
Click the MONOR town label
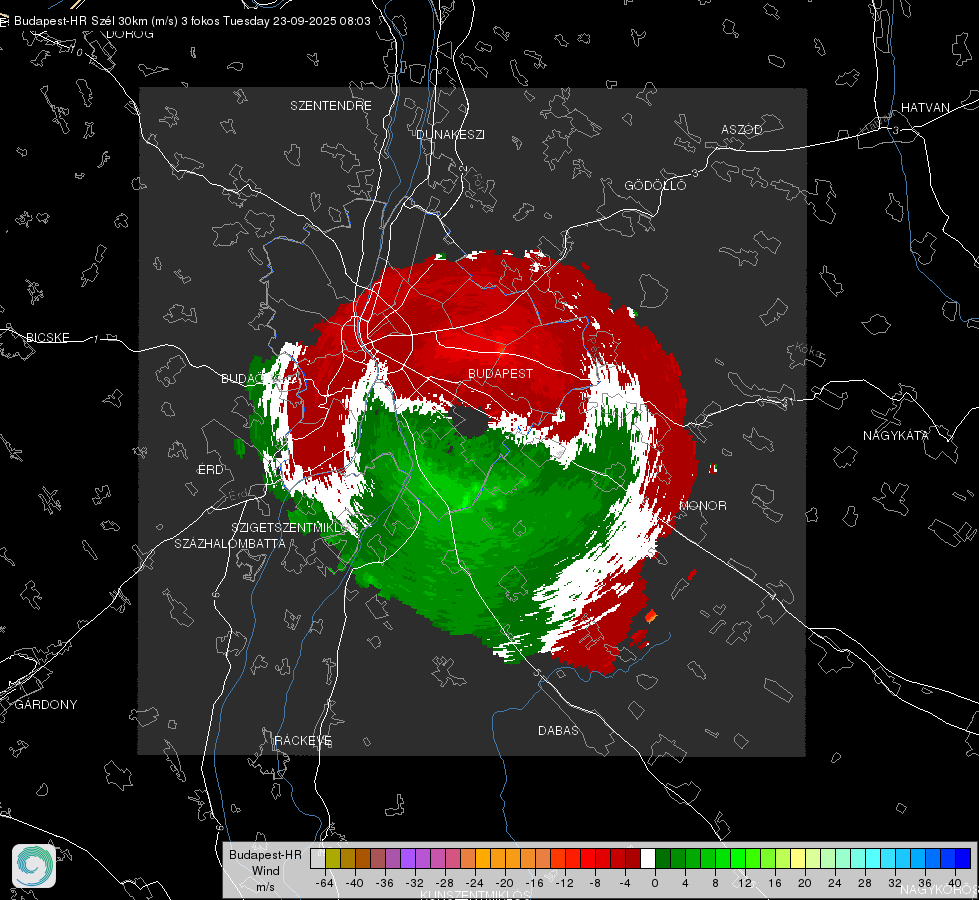pos(703,506)
